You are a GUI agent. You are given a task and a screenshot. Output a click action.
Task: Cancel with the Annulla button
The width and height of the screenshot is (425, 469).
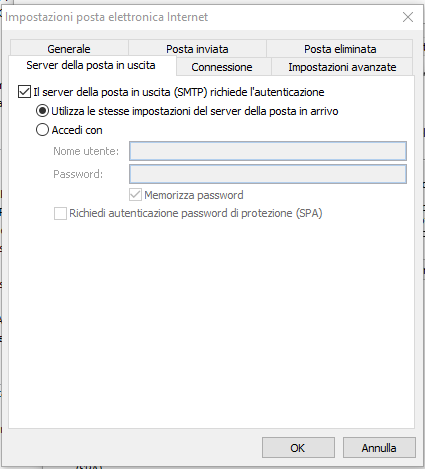point(379,448)
